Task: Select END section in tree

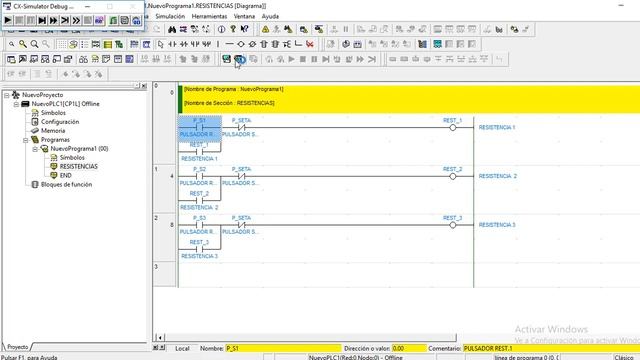Action: click(65, 176)
